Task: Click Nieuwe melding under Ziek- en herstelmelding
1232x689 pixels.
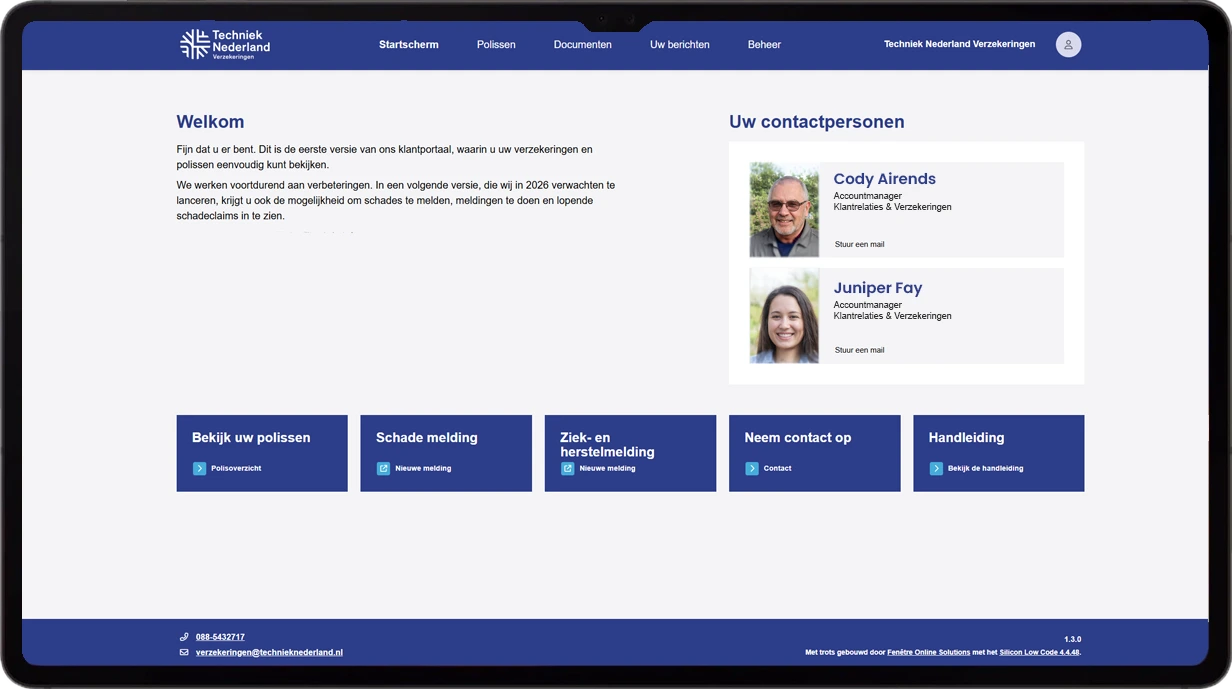Action: click(607, 468)
